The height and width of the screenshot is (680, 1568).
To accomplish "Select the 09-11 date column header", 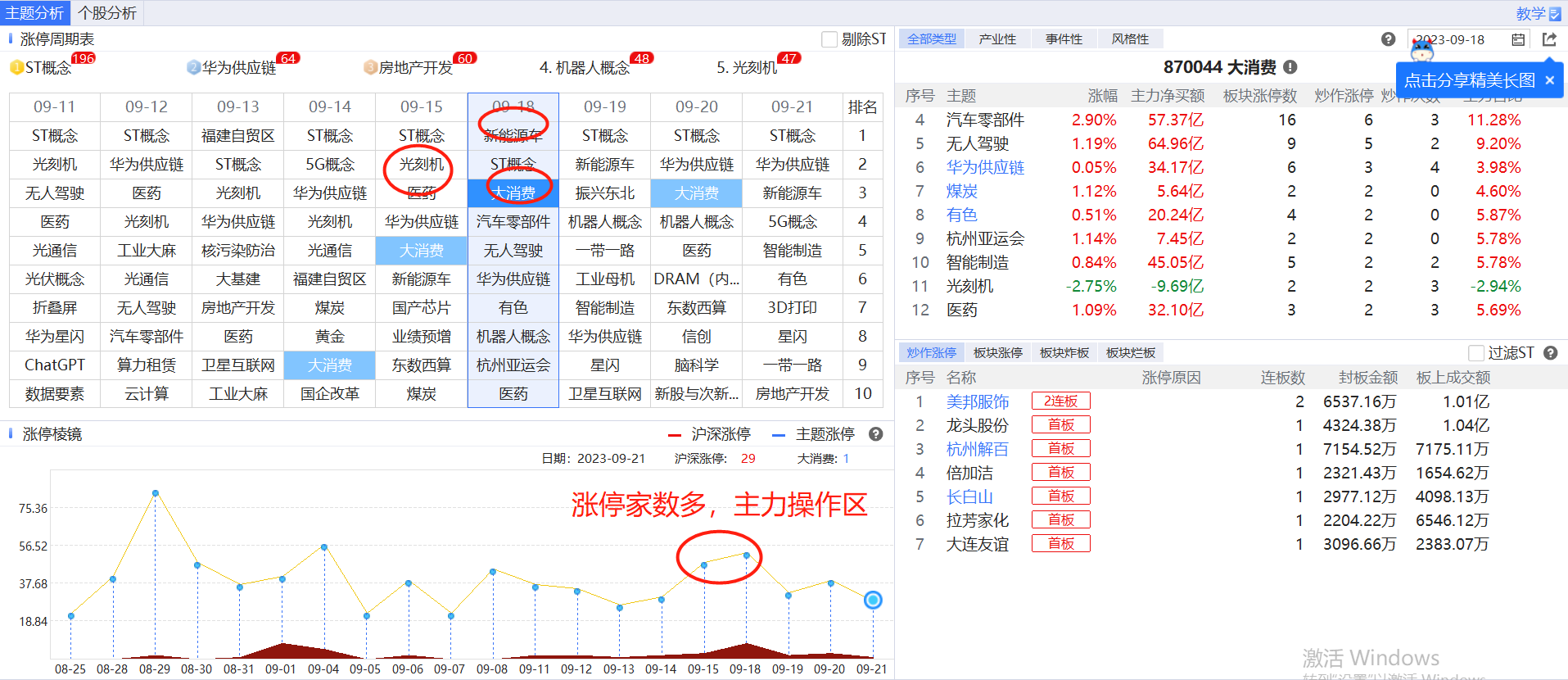I will 55,107.
